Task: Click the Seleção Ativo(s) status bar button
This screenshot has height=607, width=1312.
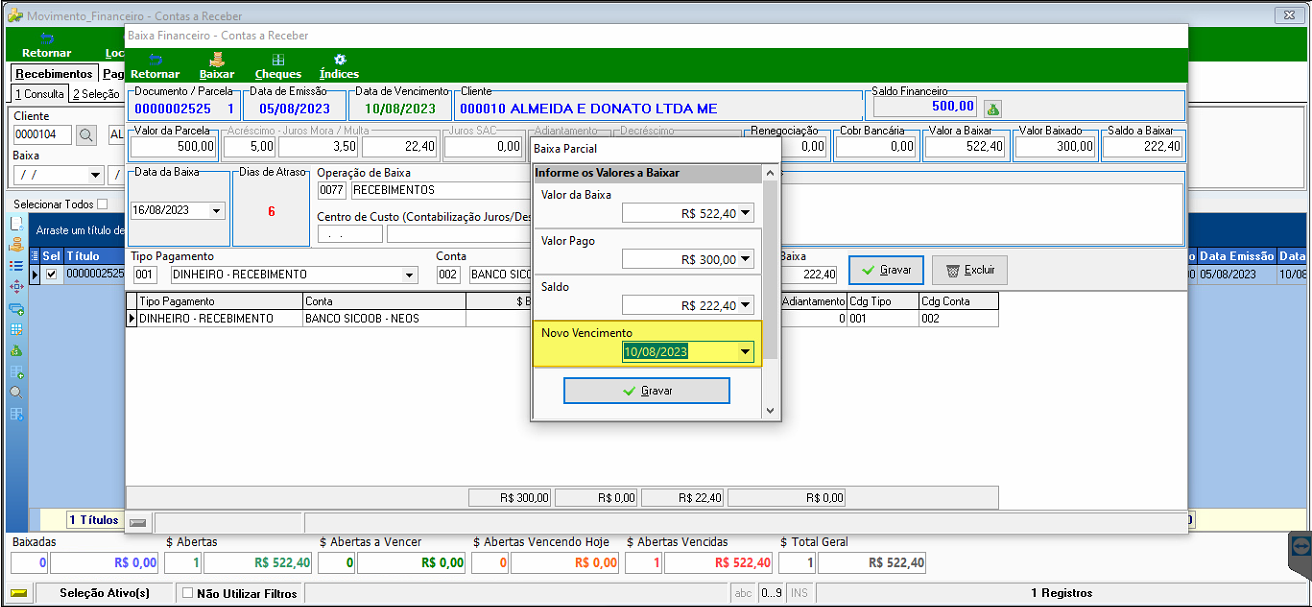Action: click(x=104, y=593)
